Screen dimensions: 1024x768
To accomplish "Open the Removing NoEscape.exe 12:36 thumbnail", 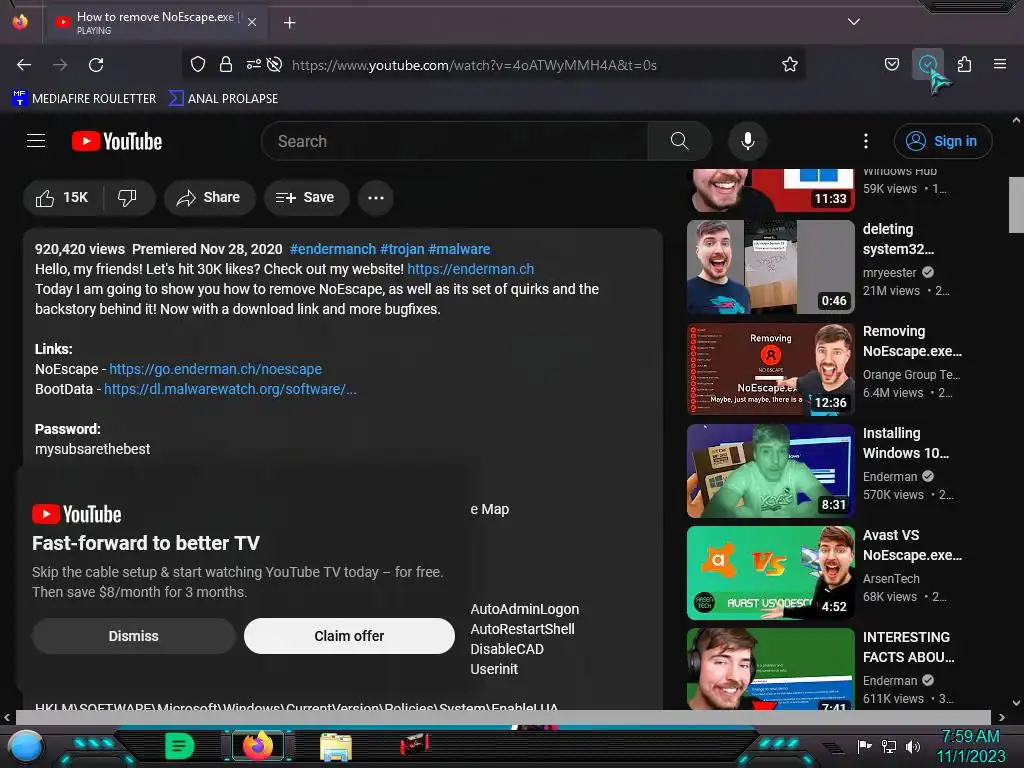I will point(771,369).
